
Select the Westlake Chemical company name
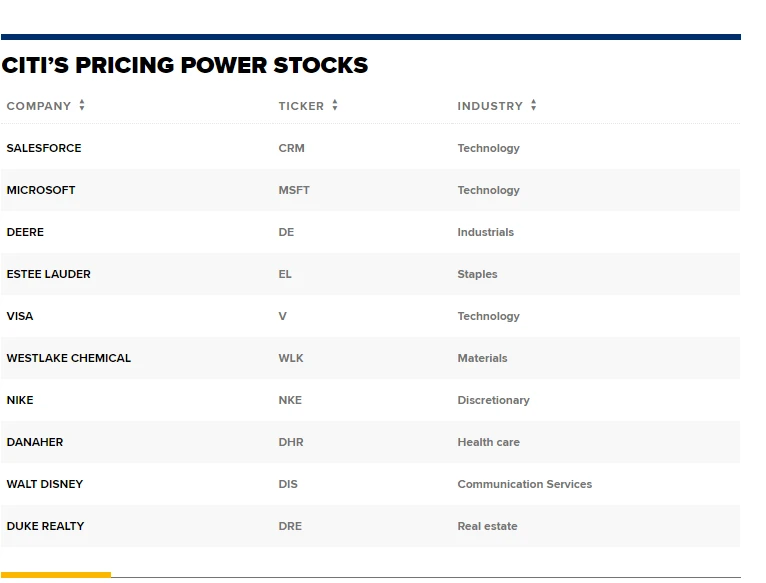[x=68, y=358]
